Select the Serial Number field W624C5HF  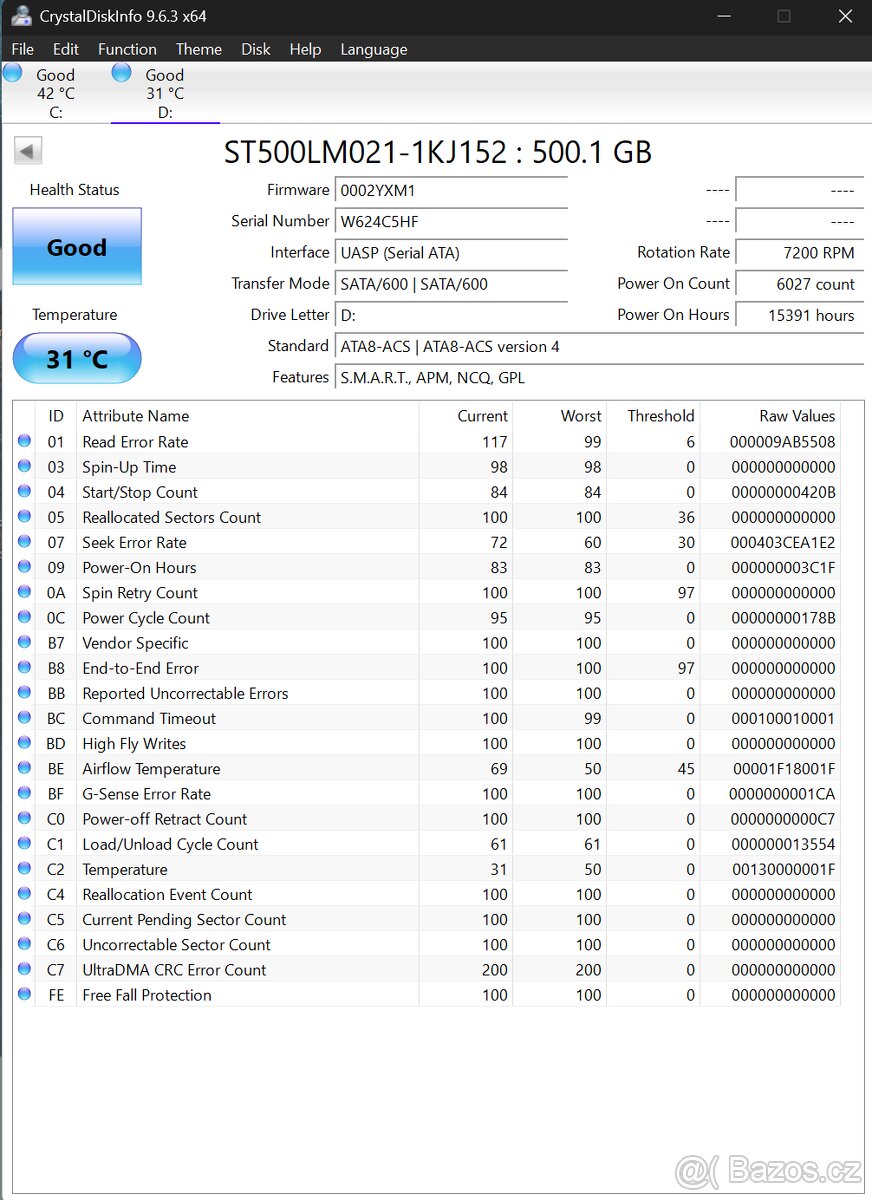click(451, 221)
